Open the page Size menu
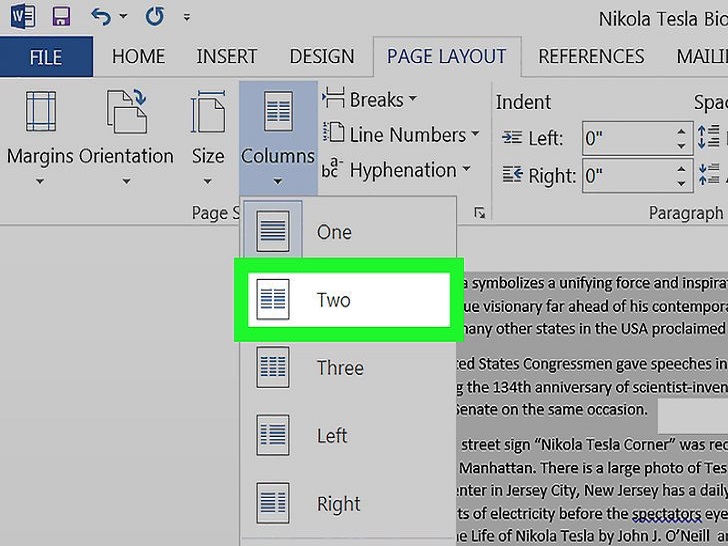The width and height of the screenshot is (728, 546). click(208, 138)
